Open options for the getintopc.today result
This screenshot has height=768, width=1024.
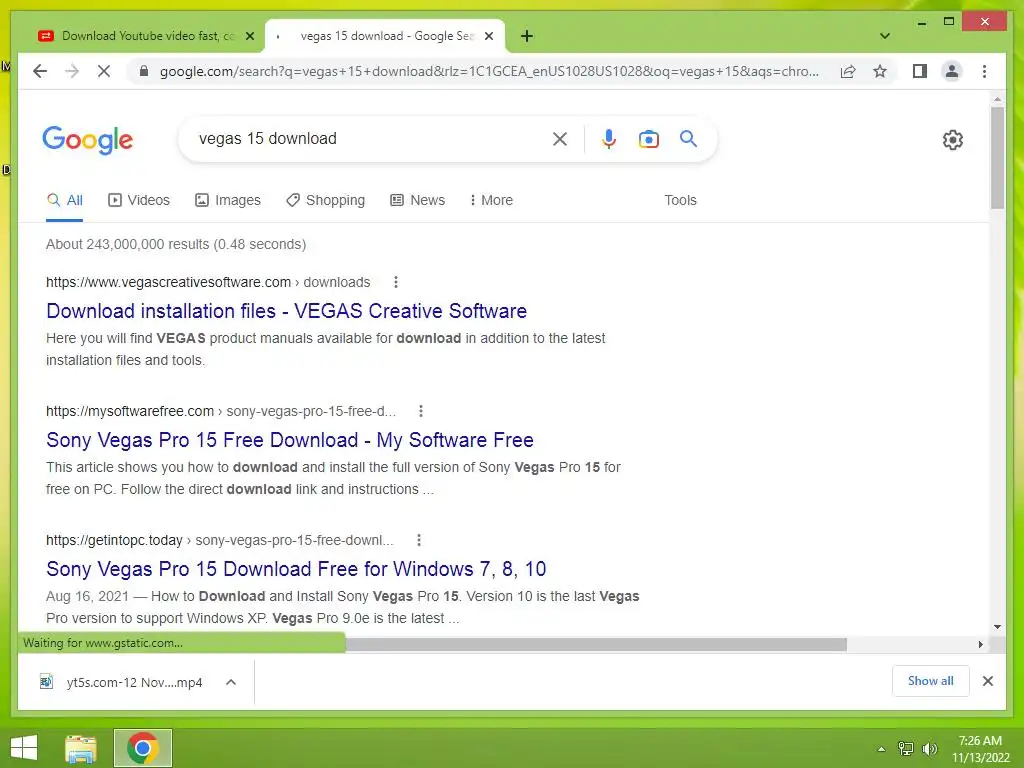[x=419, y=540]
